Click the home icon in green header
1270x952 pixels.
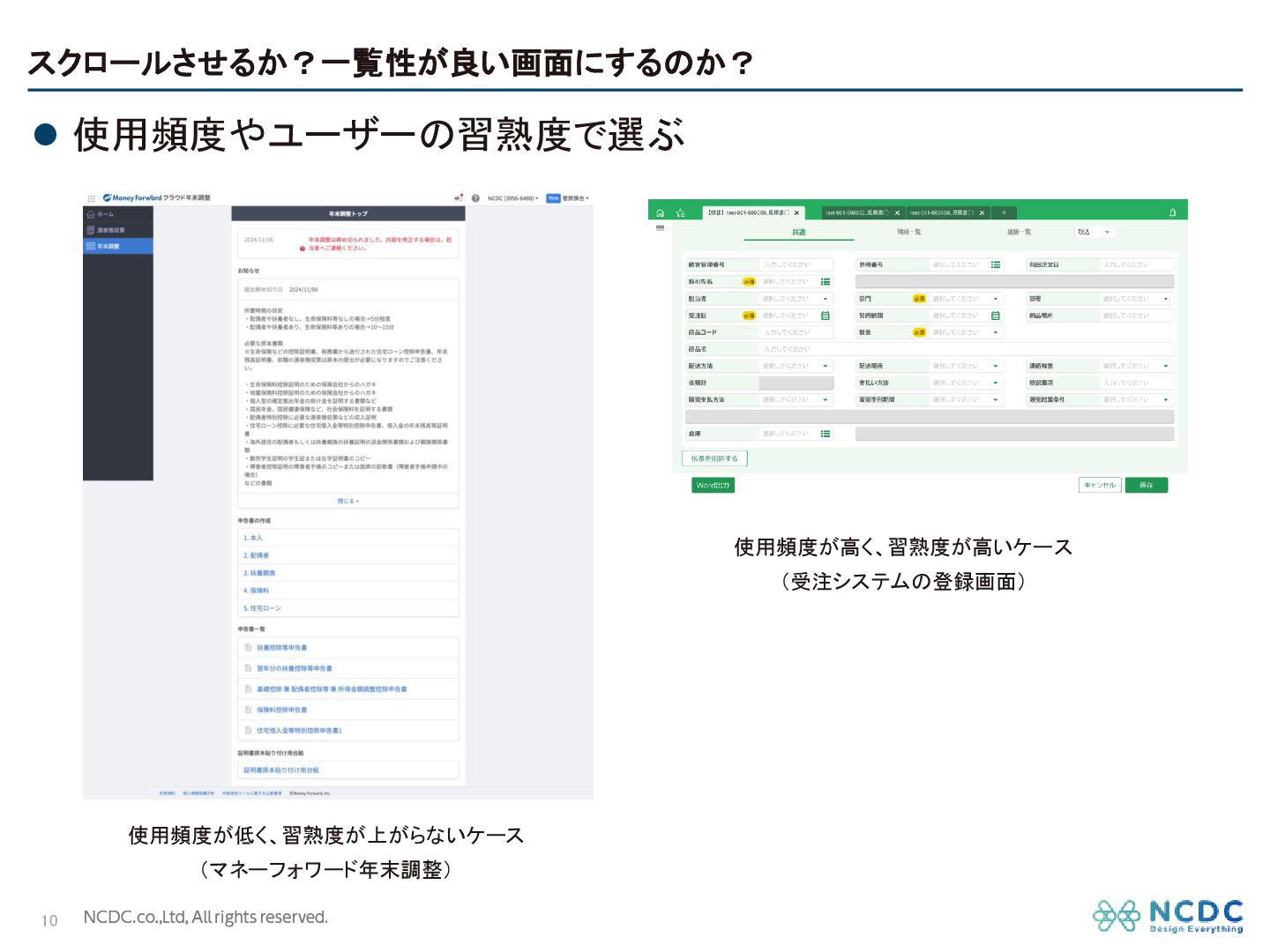click(660, 212)
